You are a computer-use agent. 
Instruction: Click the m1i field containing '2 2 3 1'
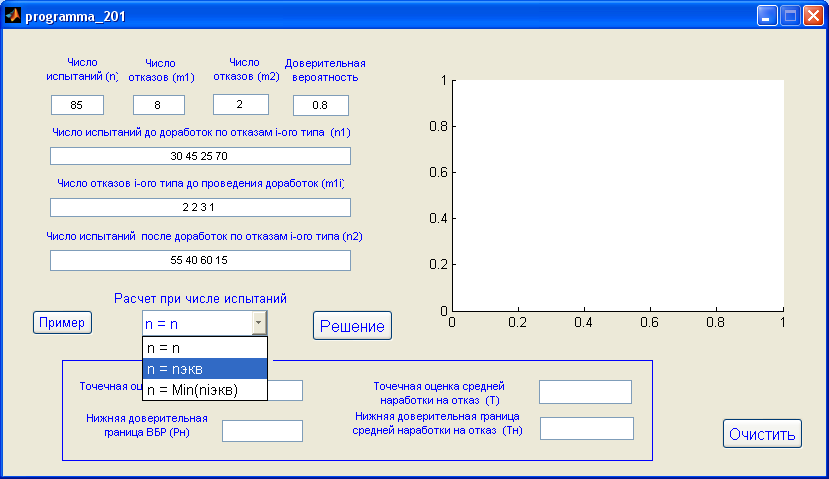pyautogui.click(x=200, y=207)
